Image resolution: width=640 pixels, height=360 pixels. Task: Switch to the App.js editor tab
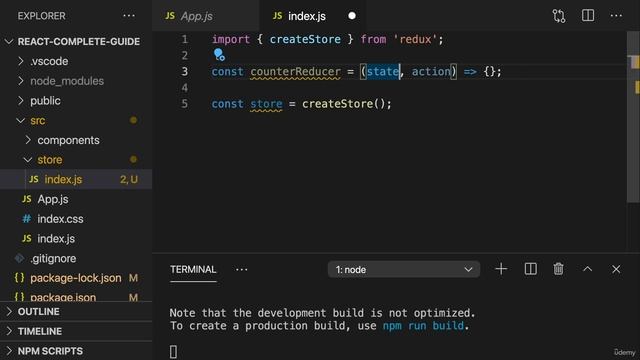point(205,16)
